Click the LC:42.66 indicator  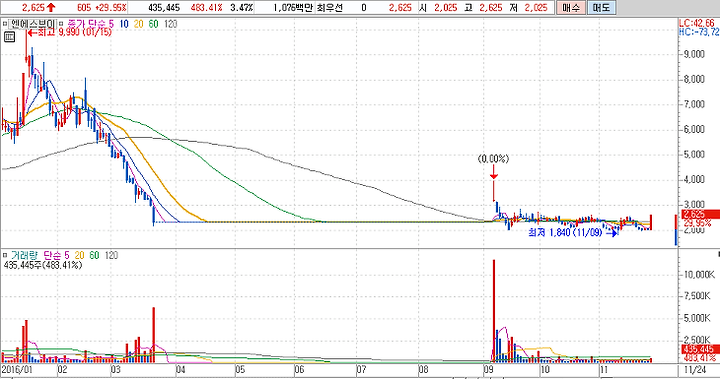pyautogui.click(x=698, y=23)
